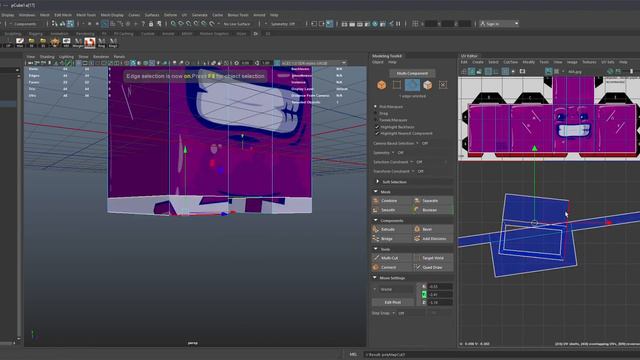Click the X move value field
The height and width of the screenshot is (360, 640).
click(x=440, y=287)
